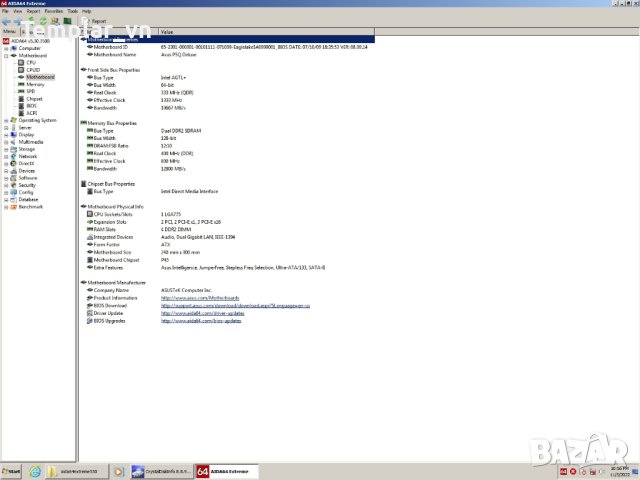
Task: Open the ASUS Product Information link
Action: tap(199, 298)
